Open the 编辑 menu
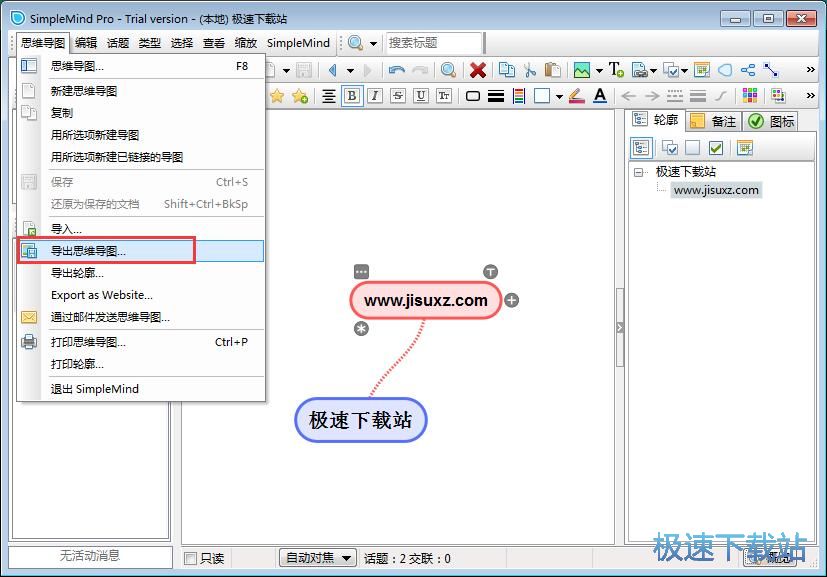 [86, 43]
